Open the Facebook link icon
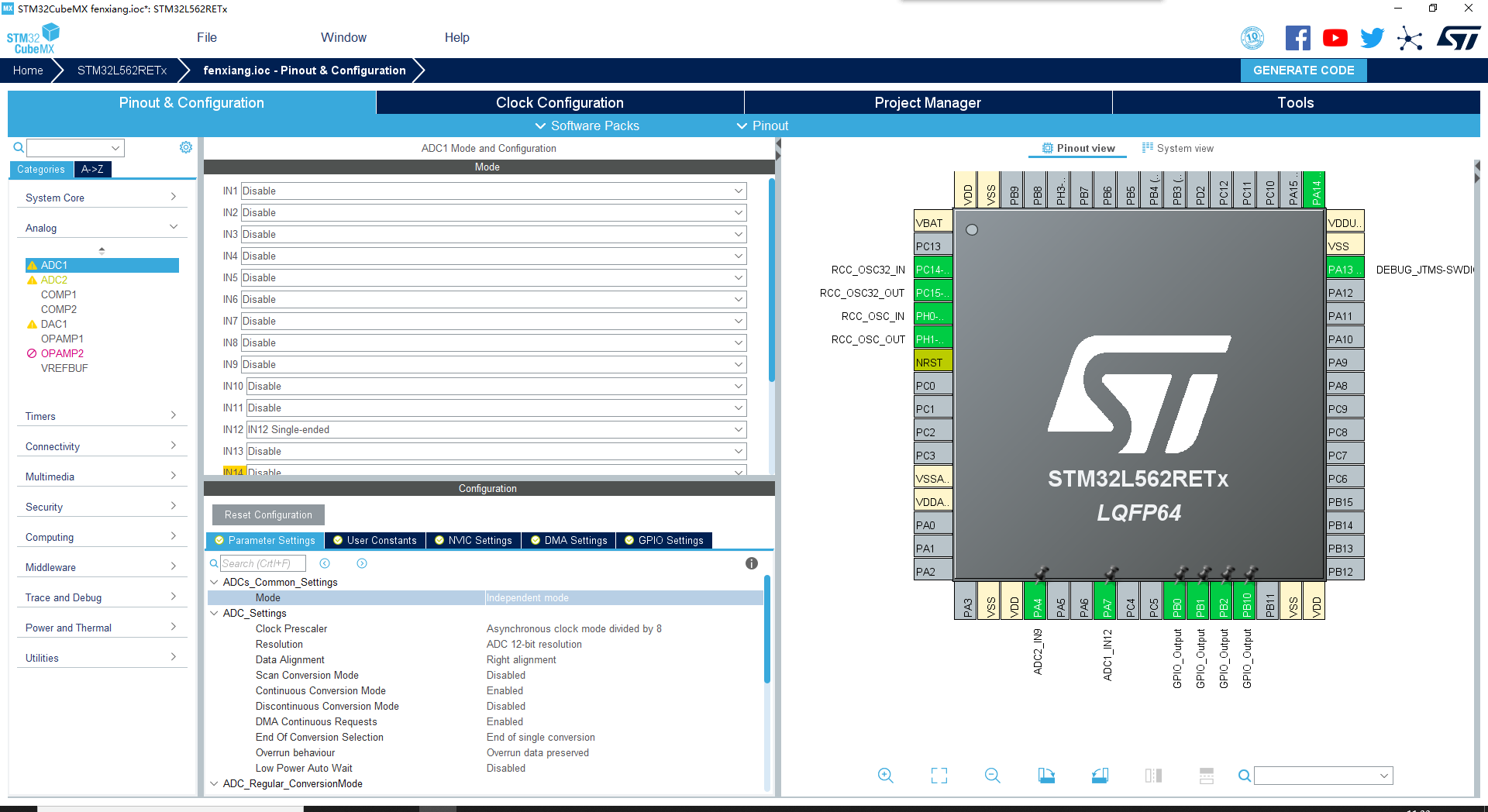The image size is (1488, 812). tap(1297, 38)
